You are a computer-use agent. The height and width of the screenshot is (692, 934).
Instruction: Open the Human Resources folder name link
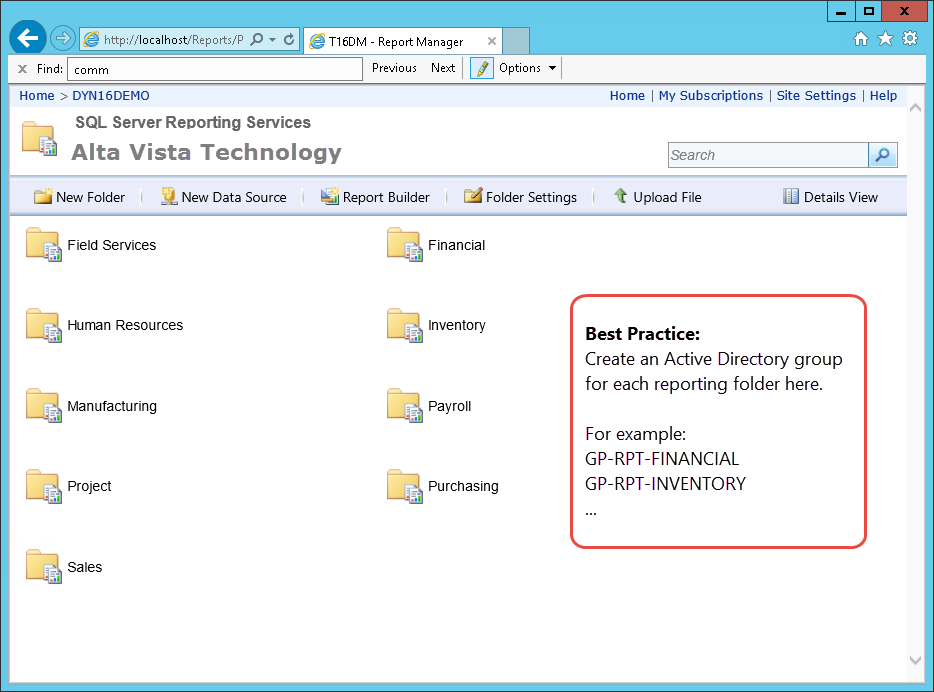(125, 325)
